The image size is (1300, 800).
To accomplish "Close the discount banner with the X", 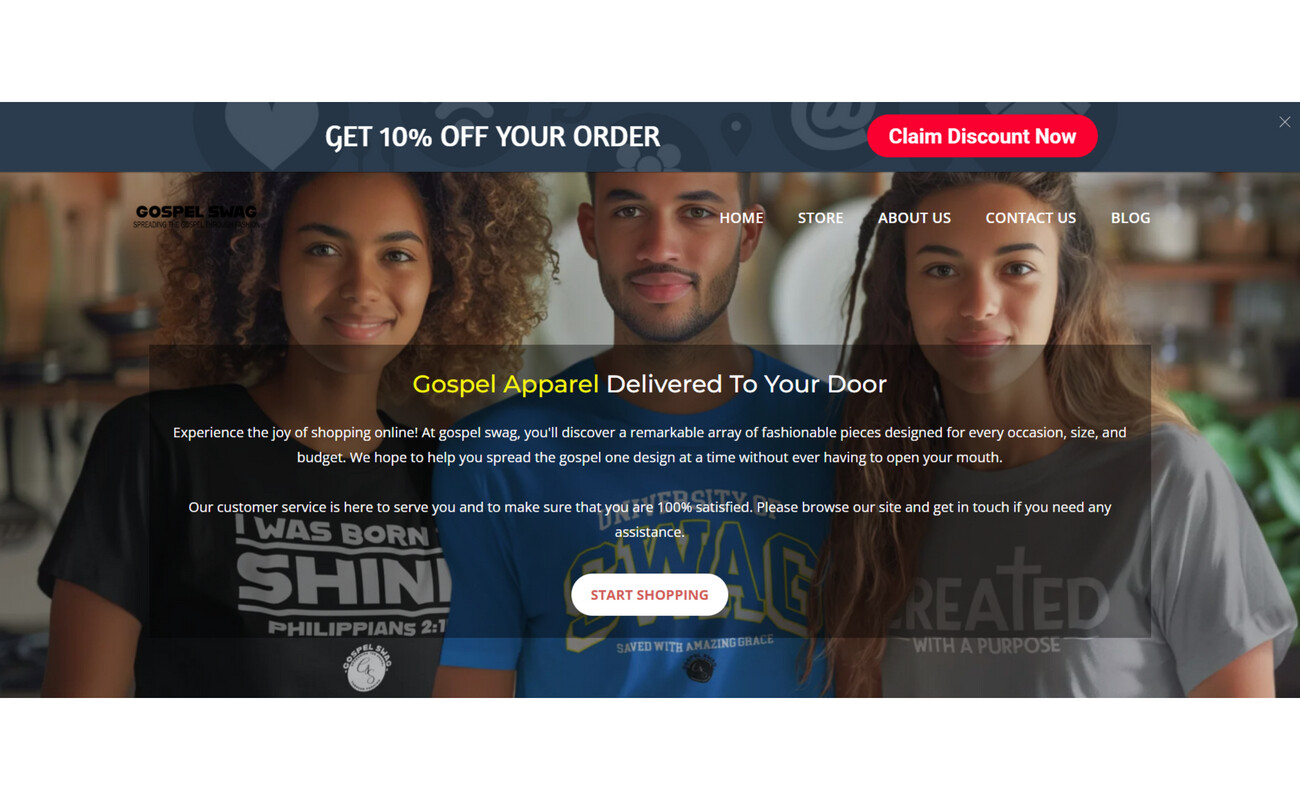I will [x=1284, y=122].
